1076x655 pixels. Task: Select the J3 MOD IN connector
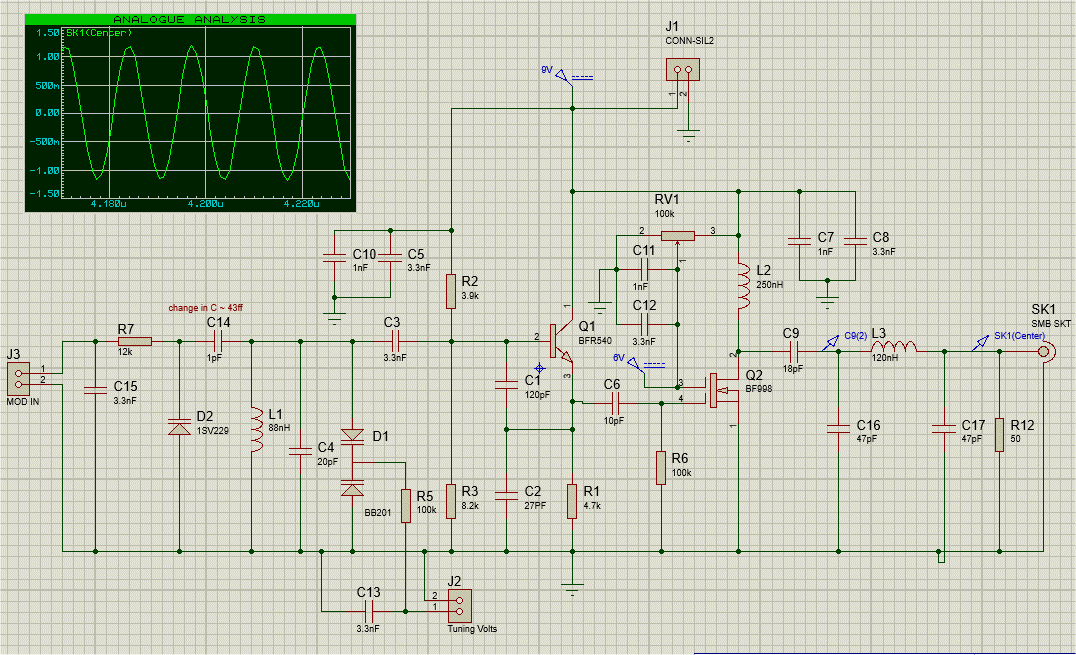19,379
